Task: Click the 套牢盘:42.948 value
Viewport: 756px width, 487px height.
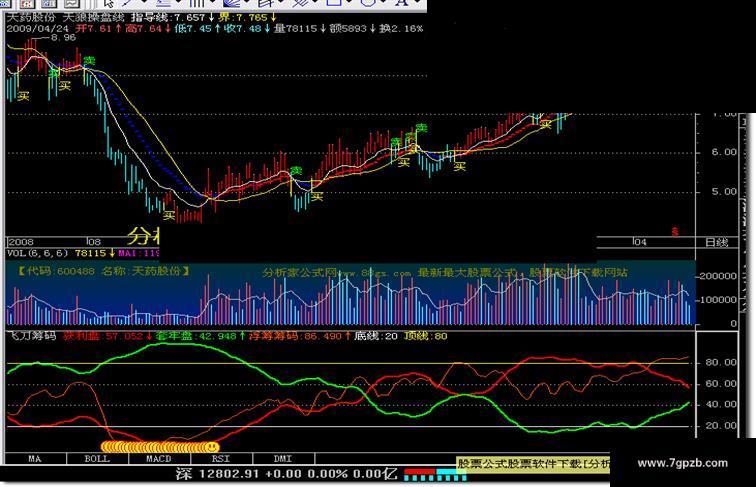Action: 196,336
